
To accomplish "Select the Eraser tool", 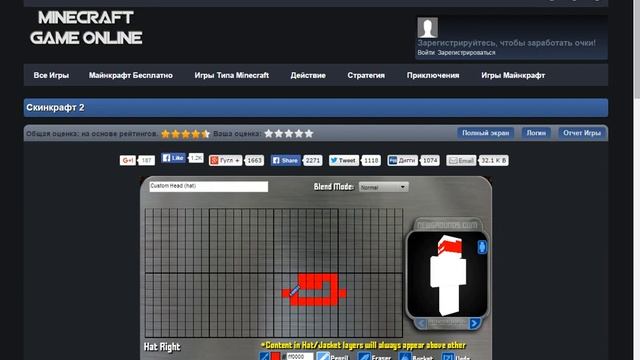I will [x=375, y=357].
